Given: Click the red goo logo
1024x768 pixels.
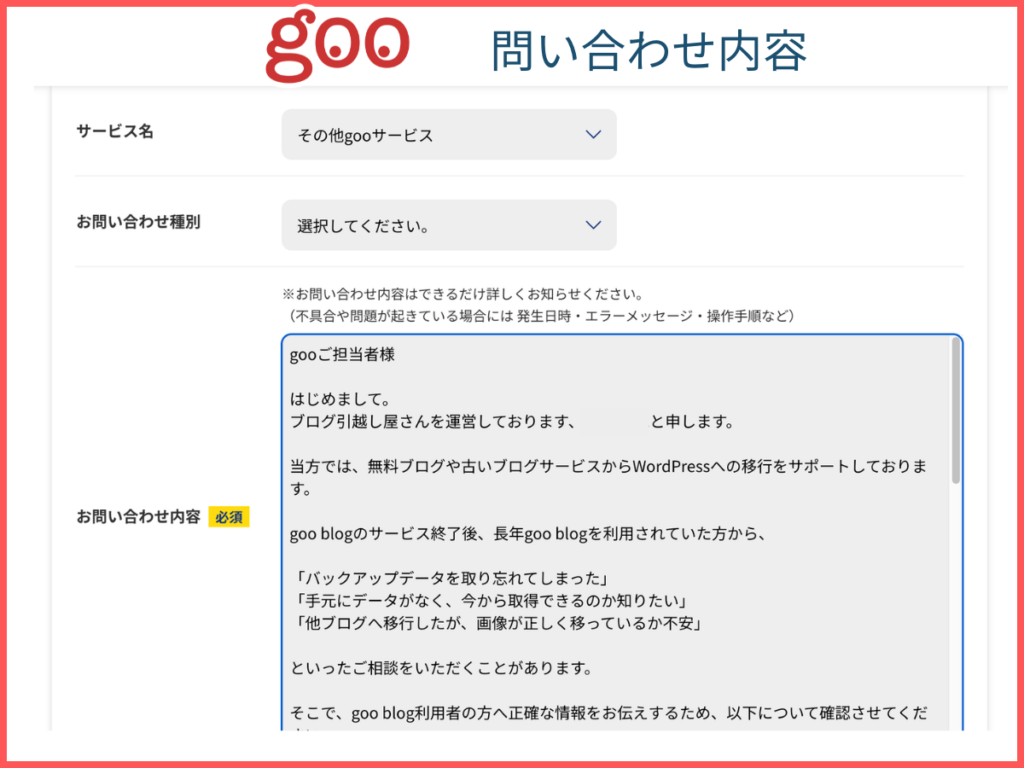Looking at the screenshot, I should pyautogui.click(x=338, y=46).
